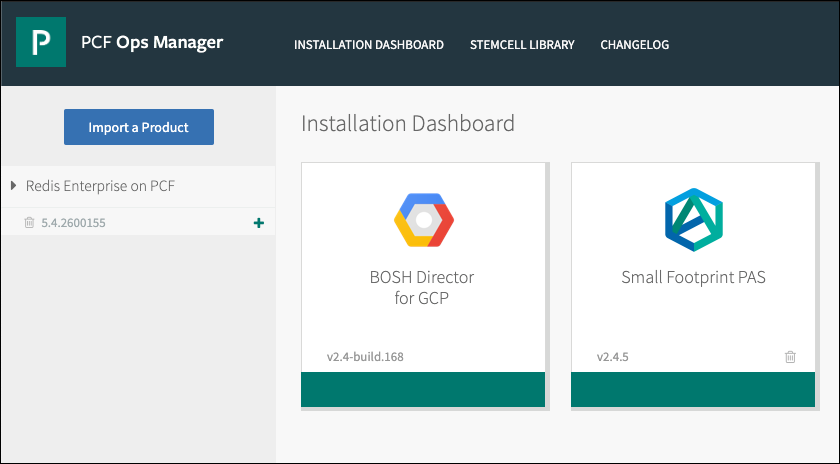Click the Pivotal P logo
This screenshot has width=840, height=464.
tap(41, 43)
